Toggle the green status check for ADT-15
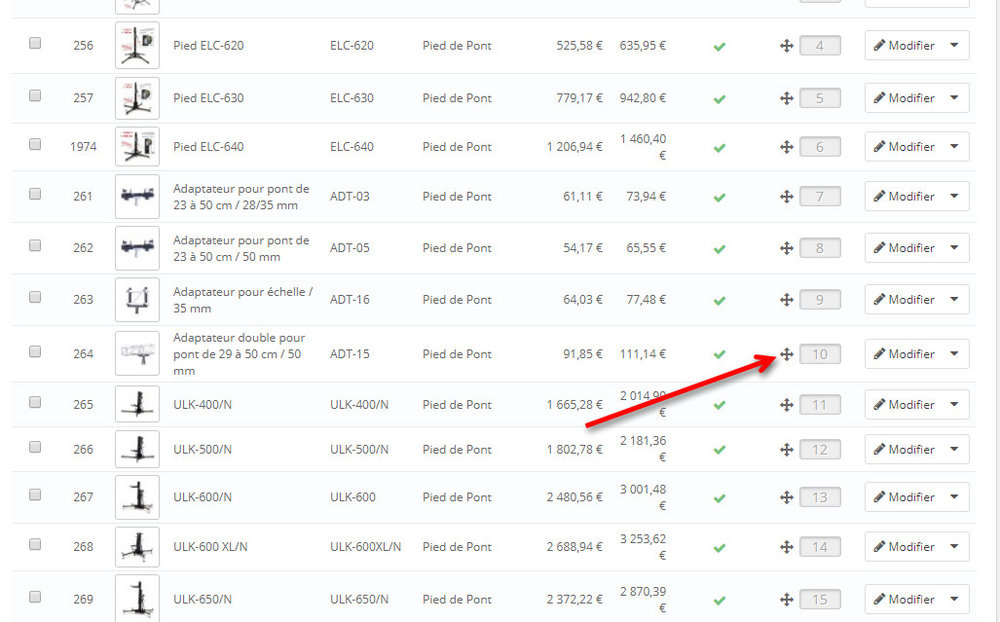Viewport: 1000px width, 622px height. click(x=719, y=355)
